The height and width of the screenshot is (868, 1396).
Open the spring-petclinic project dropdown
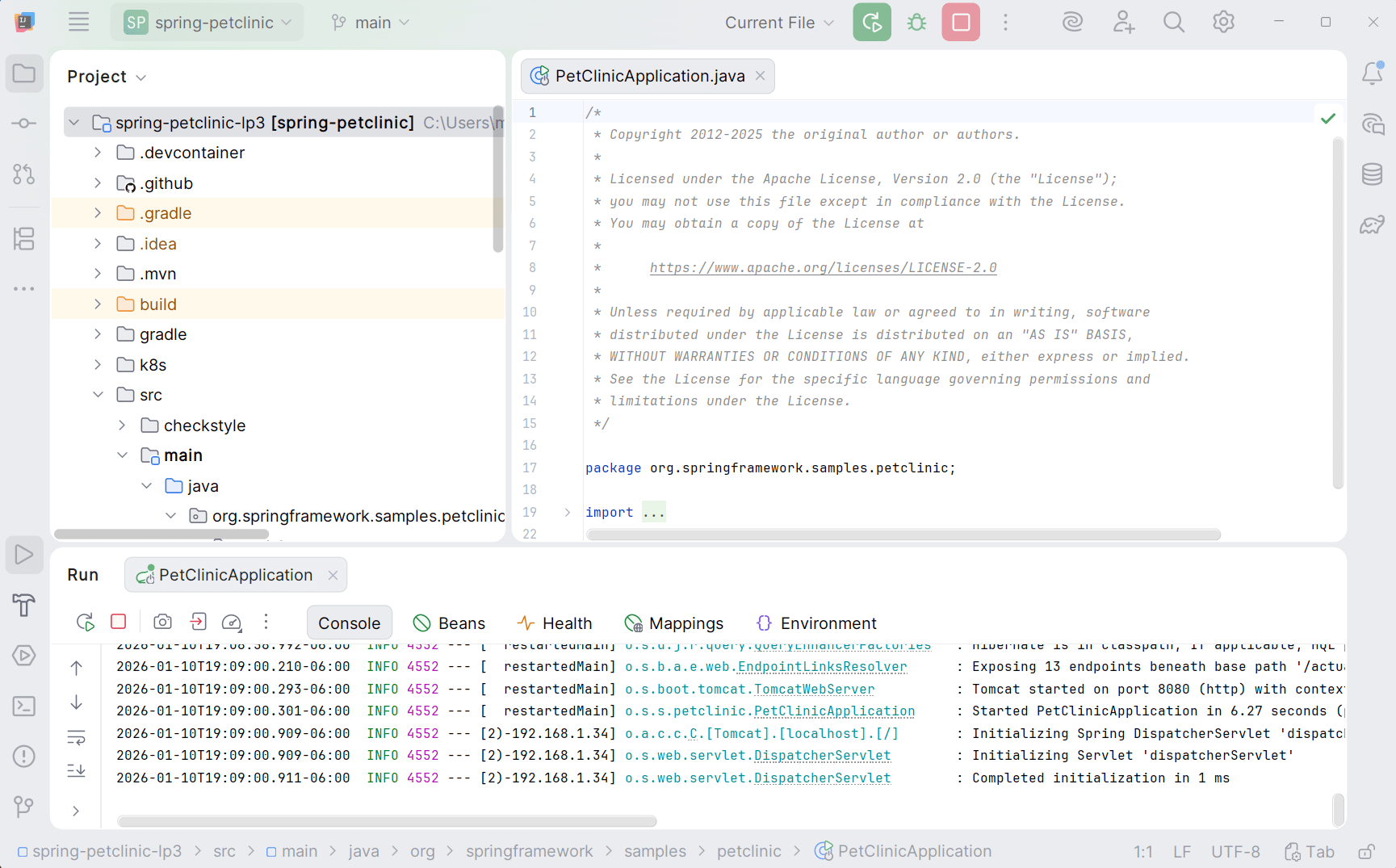207,22
